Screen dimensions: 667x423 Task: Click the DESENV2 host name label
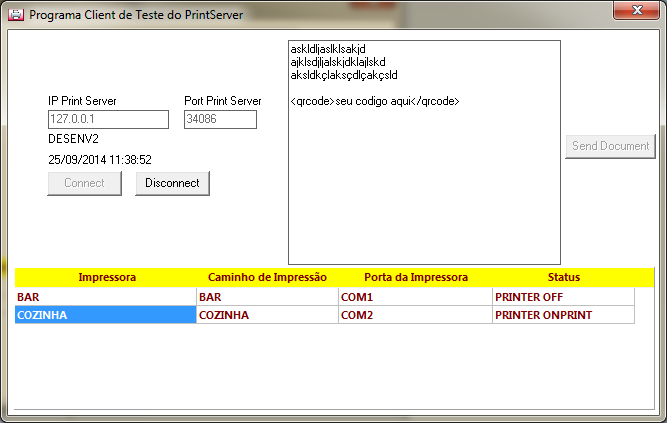73,139
